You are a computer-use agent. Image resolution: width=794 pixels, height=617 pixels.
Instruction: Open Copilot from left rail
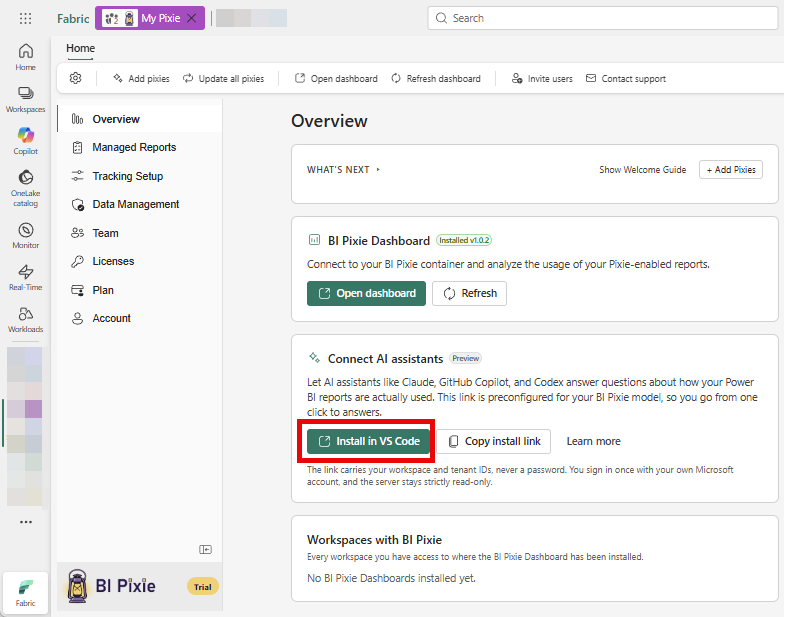(25, 141)
